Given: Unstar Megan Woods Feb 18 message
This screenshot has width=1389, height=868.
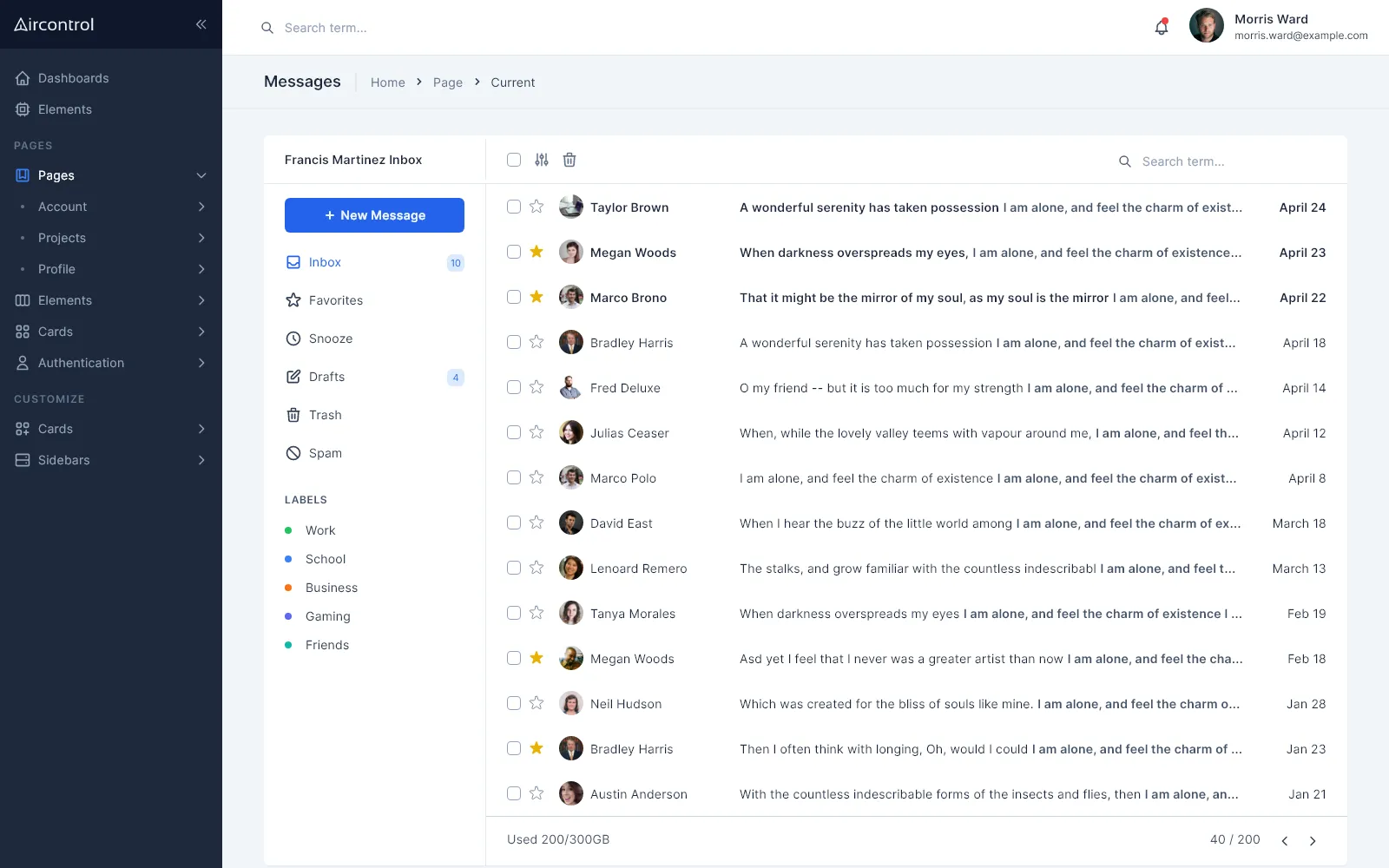Looking at the screenshot, I should (537, 658).
